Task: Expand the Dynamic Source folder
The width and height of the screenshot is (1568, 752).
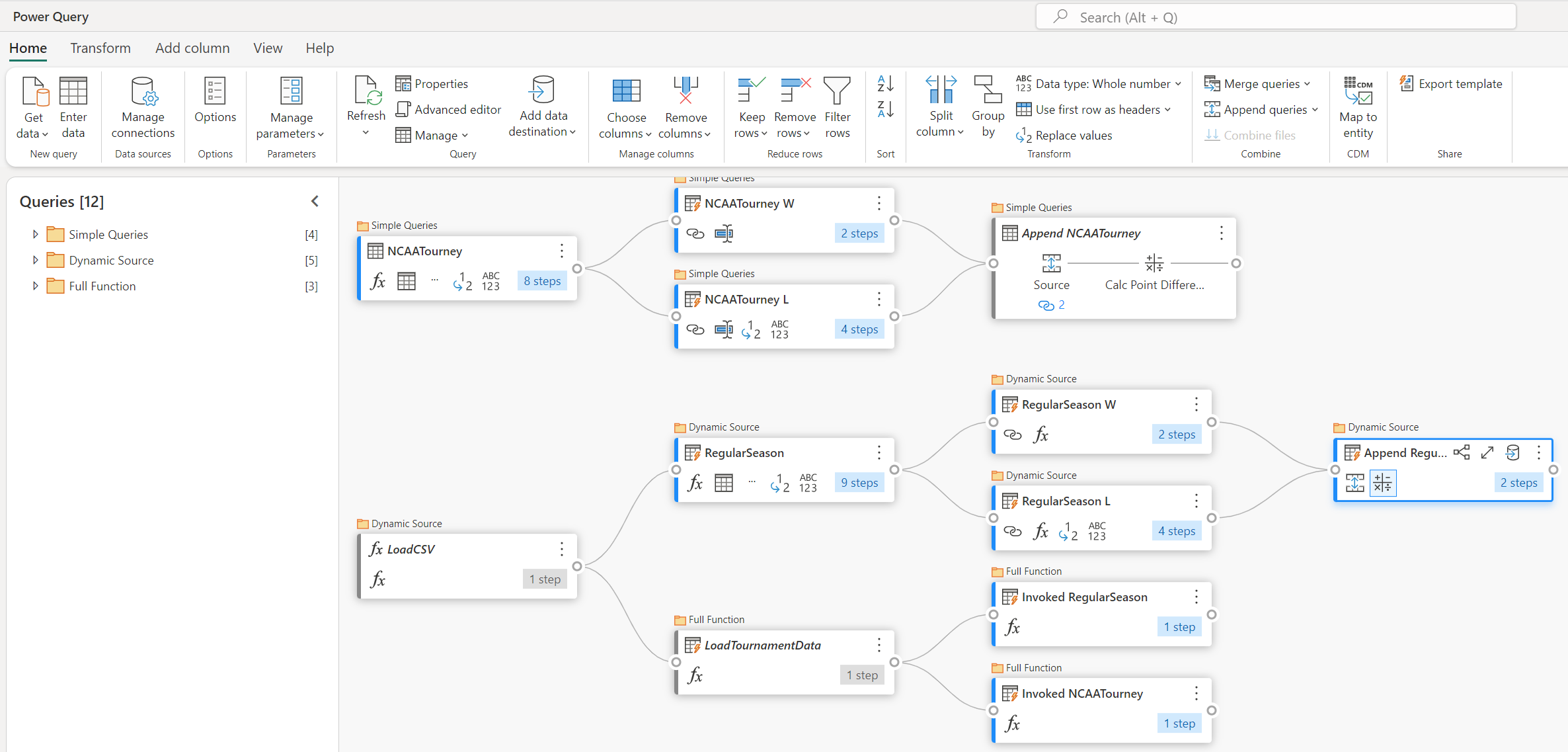Action: pos(35,260)
